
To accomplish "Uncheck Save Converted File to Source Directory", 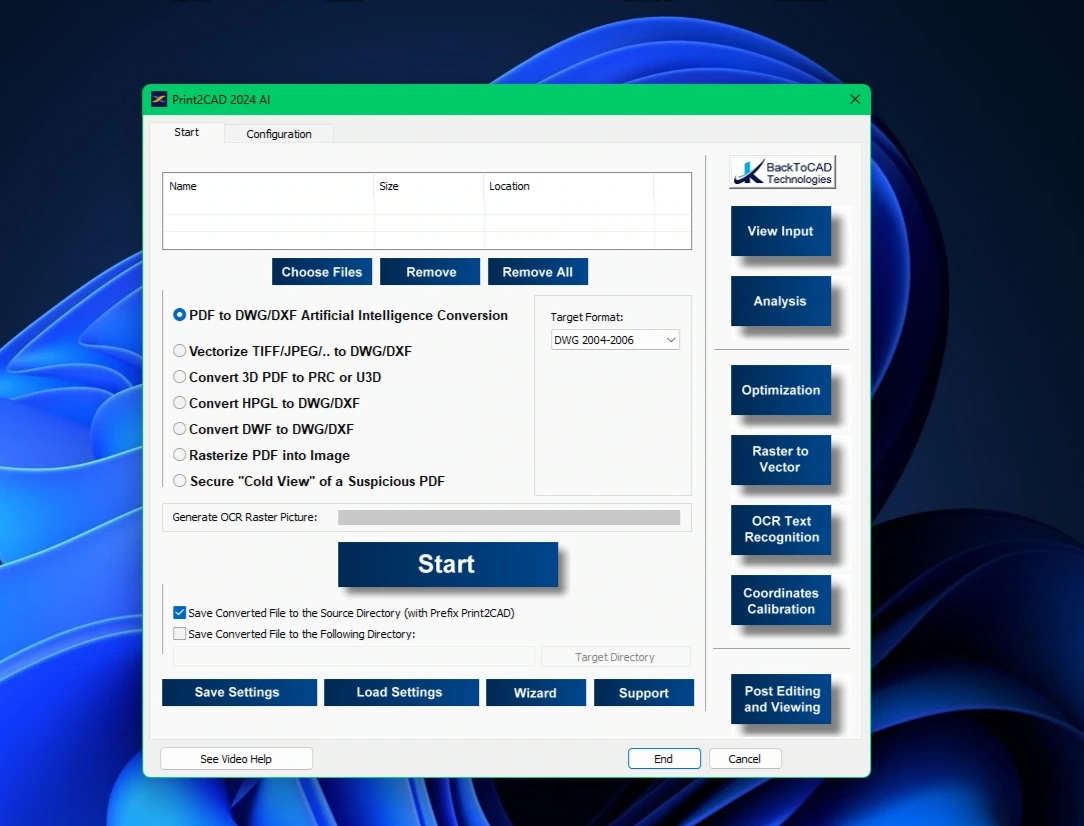I will click(180, 612).
